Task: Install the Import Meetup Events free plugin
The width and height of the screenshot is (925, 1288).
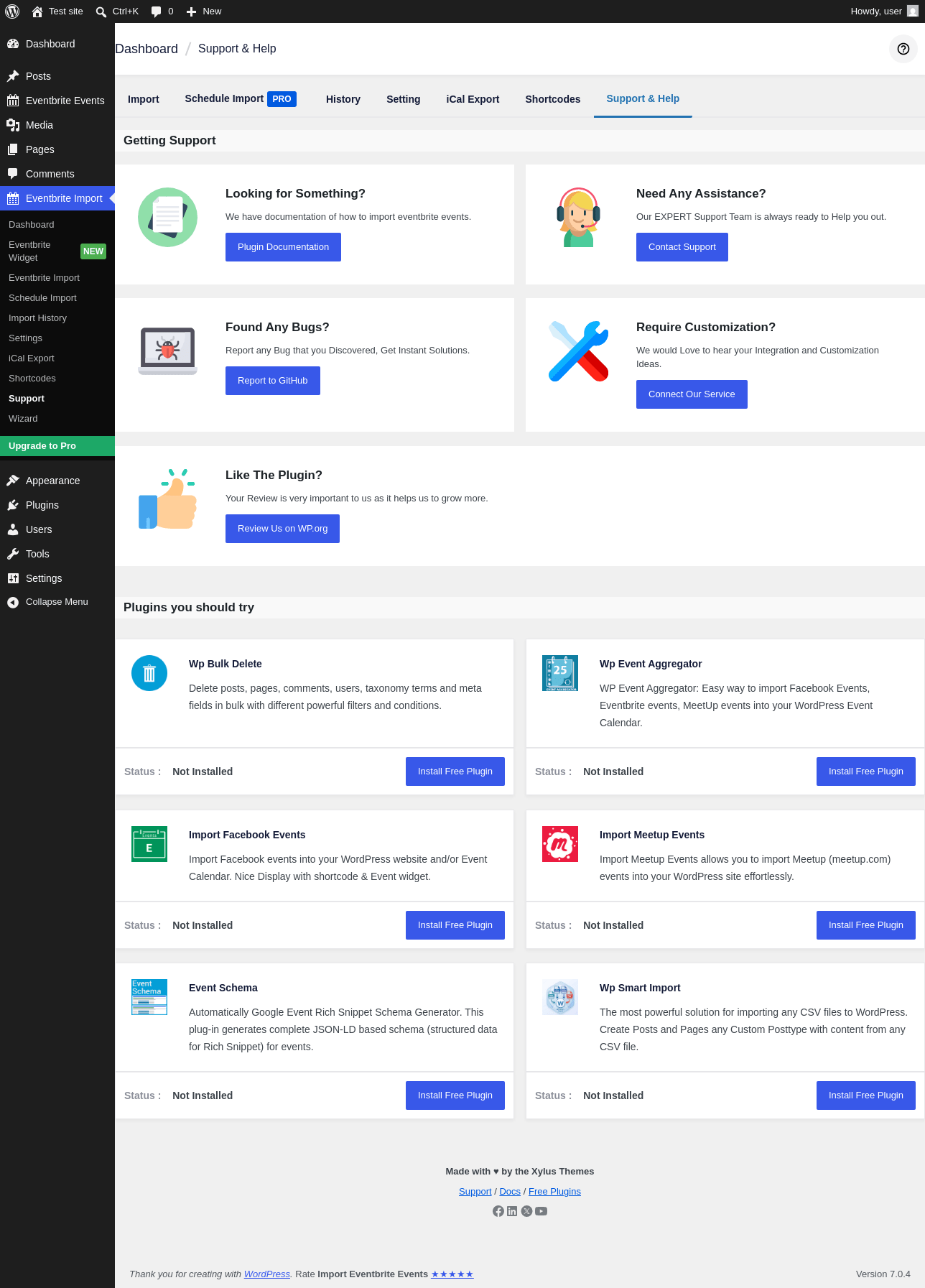Action: coord(866,925)
